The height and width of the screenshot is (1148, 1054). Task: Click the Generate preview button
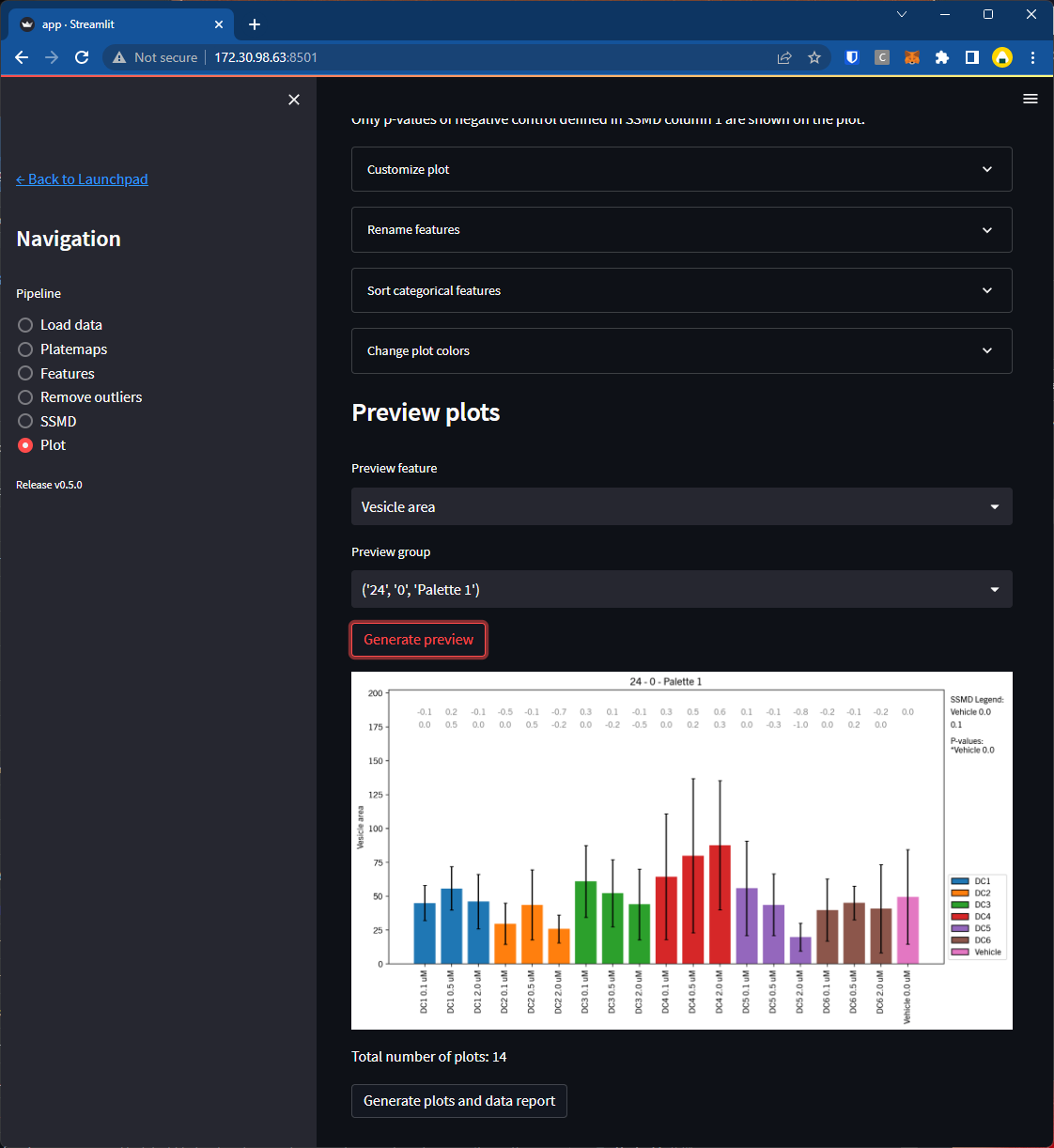418,640
